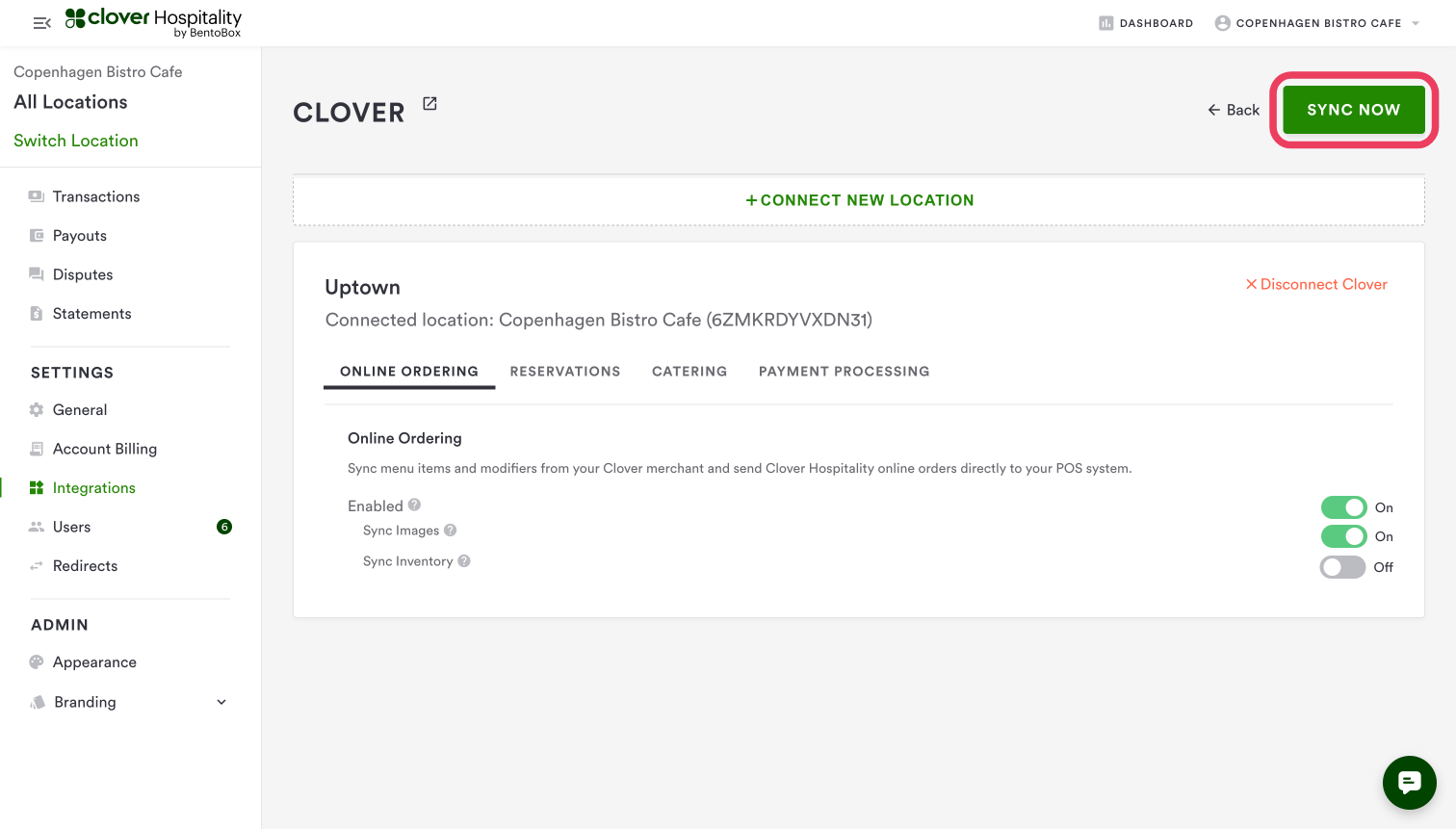This screenshot has height=829, width=1456.
Task: Turn off the Sync Images toggle
Action: tap(1343, 536)
